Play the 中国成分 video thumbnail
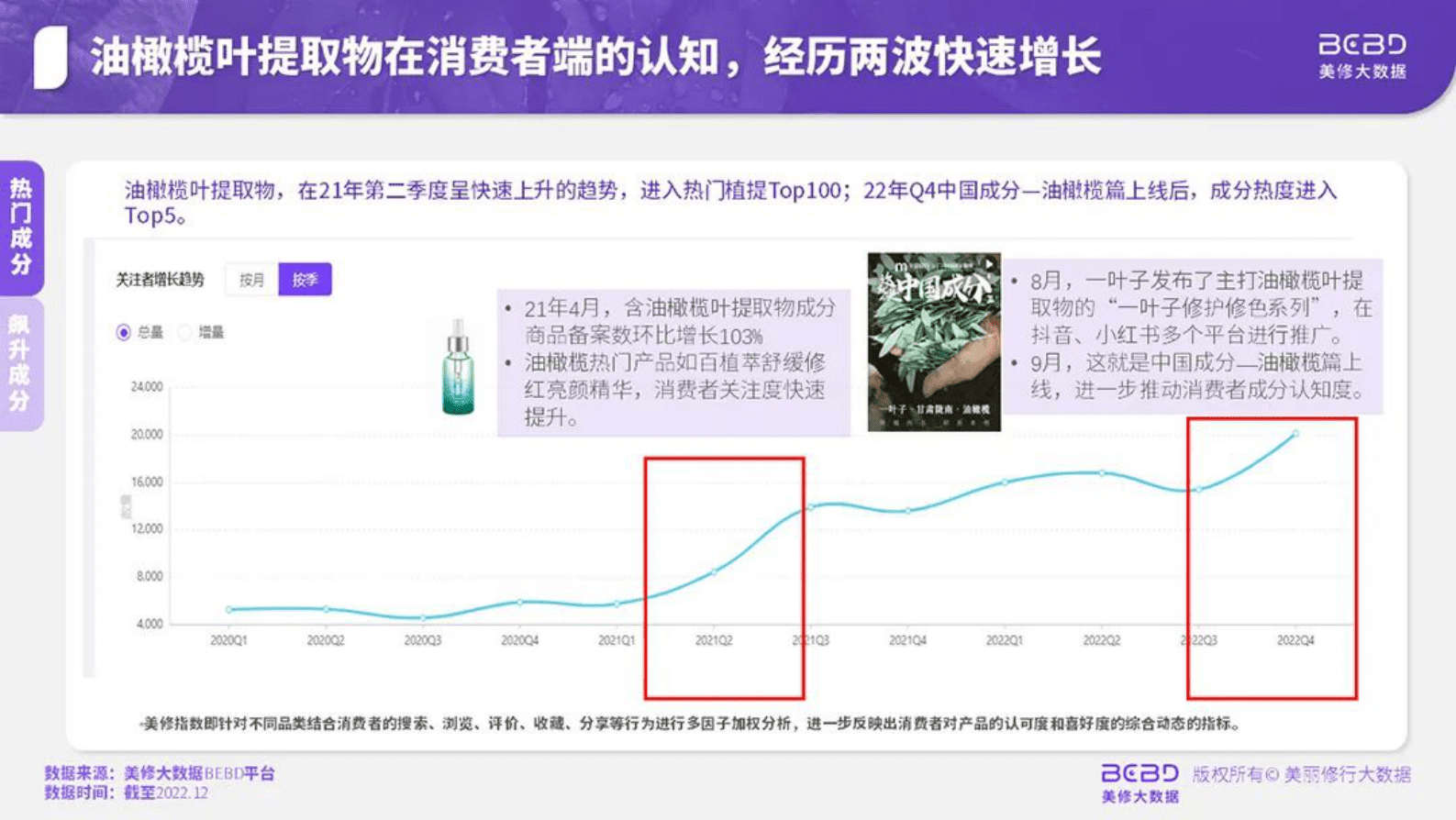Viewport: 1456px width, 820px height. pos(934,342)
